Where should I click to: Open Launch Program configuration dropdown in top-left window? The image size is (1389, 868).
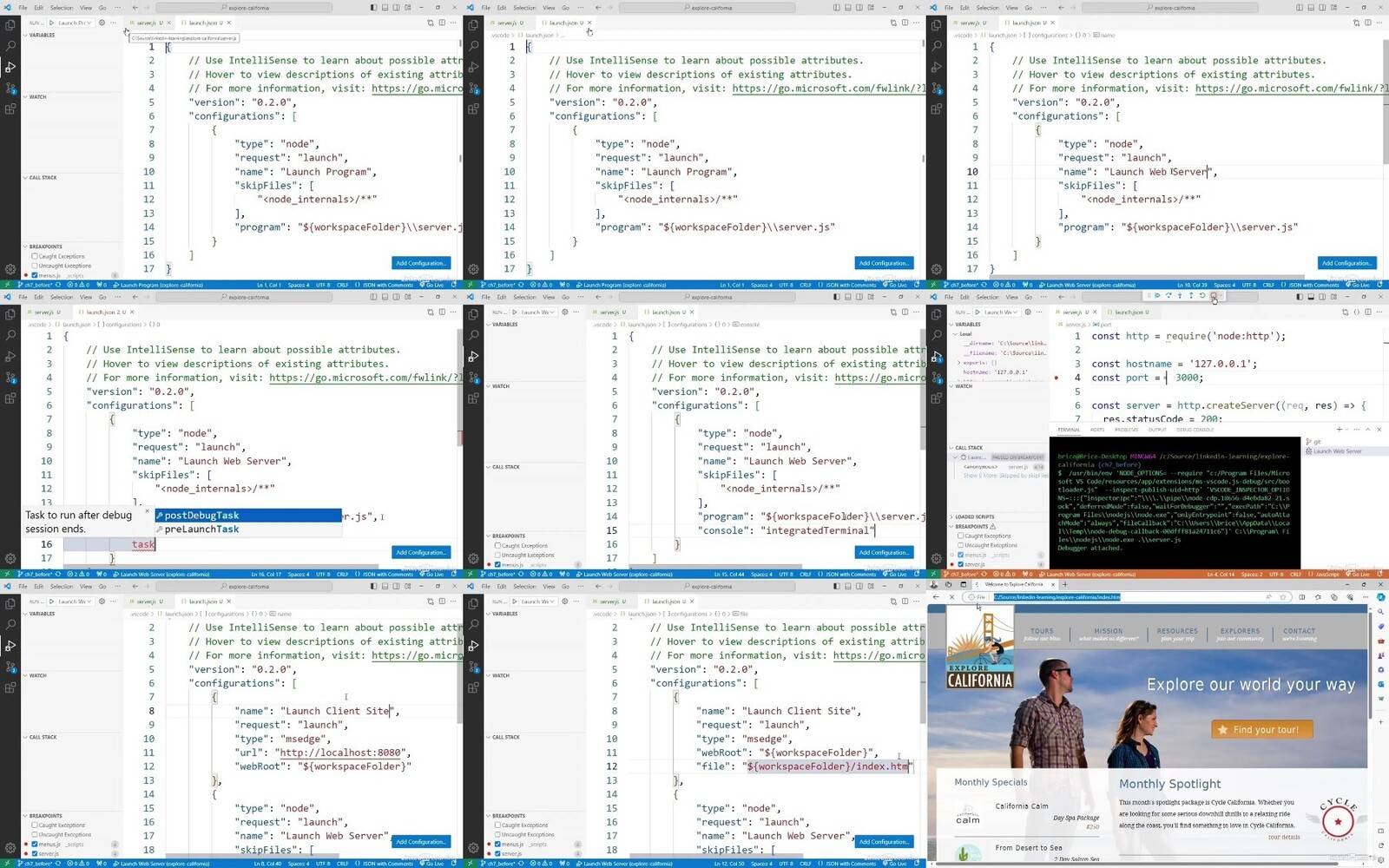pos(75,23)
